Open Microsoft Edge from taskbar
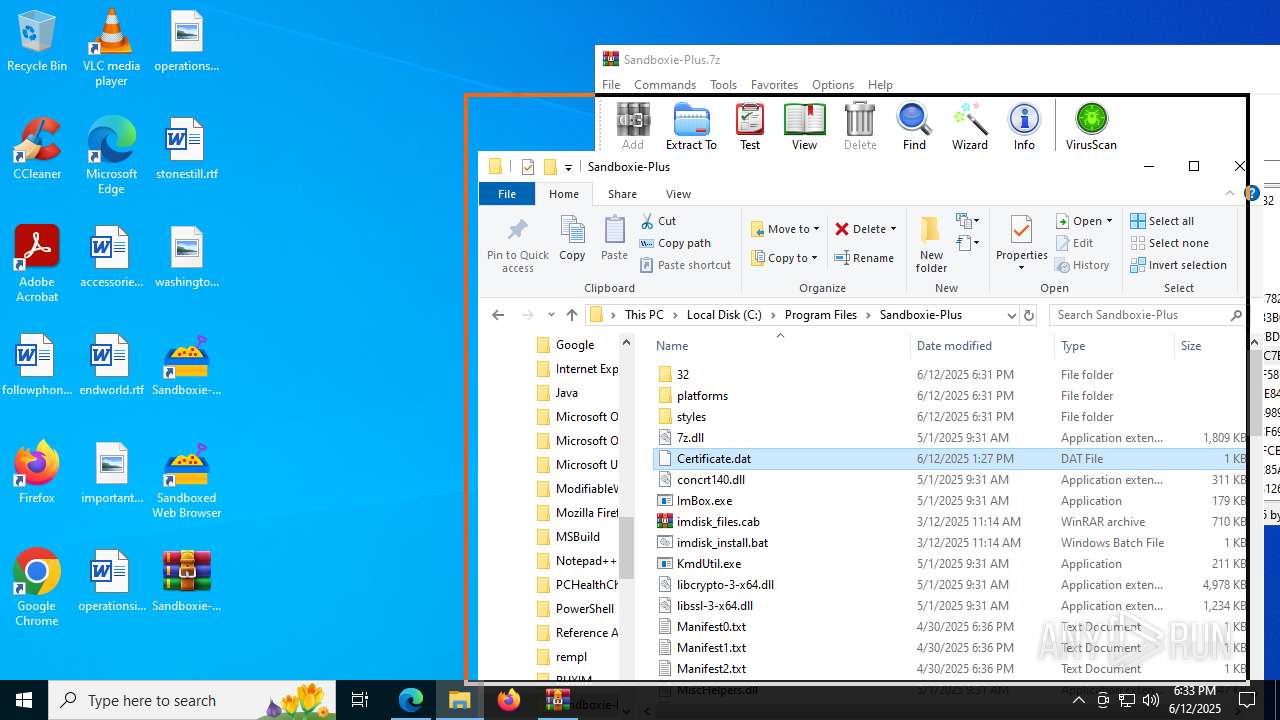Image resolution: width=1280 pixels, height=720 pixels. (x=411, y=700)
